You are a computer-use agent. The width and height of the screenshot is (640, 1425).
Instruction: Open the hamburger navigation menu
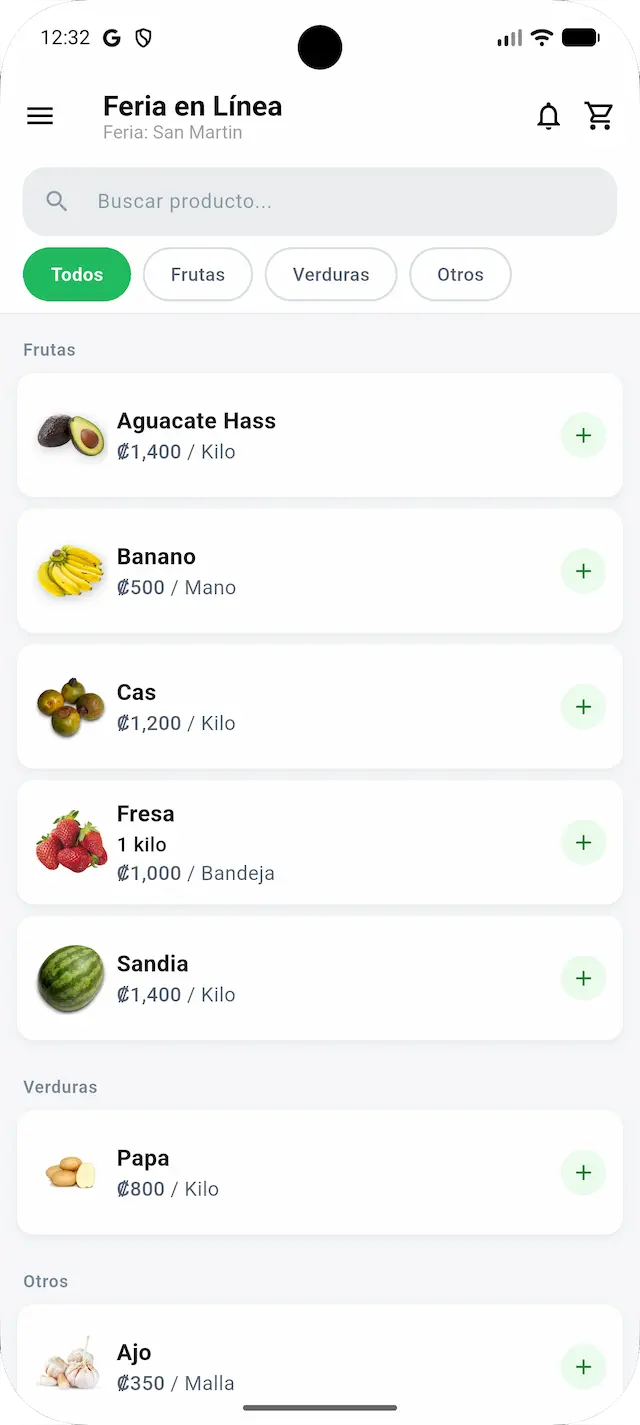40,117
